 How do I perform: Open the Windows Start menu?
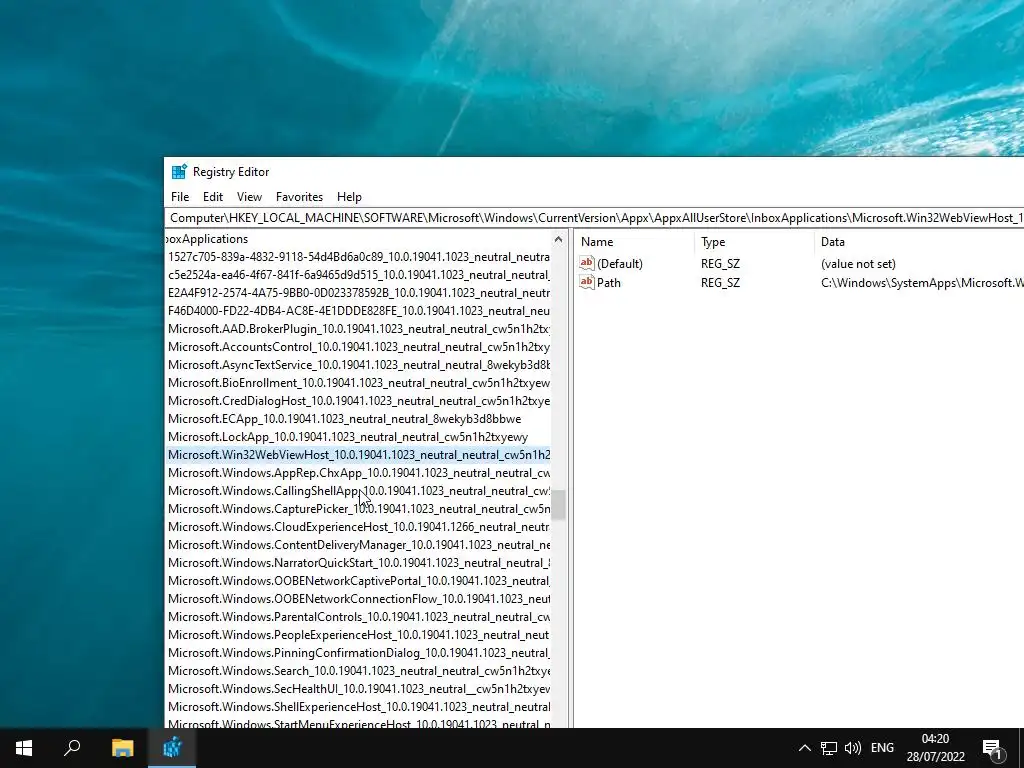coord(24,748)
